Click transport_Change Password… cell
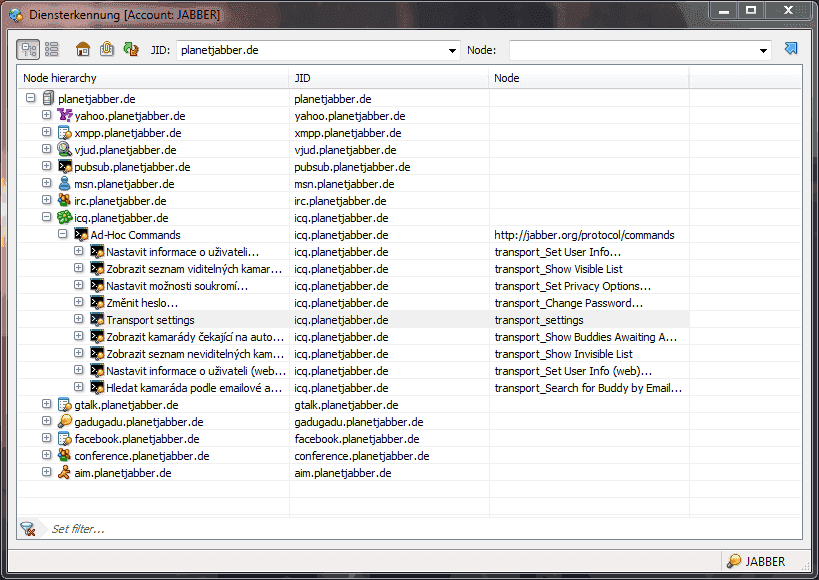This screenshot has width=819, height=580. click(x=568, y=303)
